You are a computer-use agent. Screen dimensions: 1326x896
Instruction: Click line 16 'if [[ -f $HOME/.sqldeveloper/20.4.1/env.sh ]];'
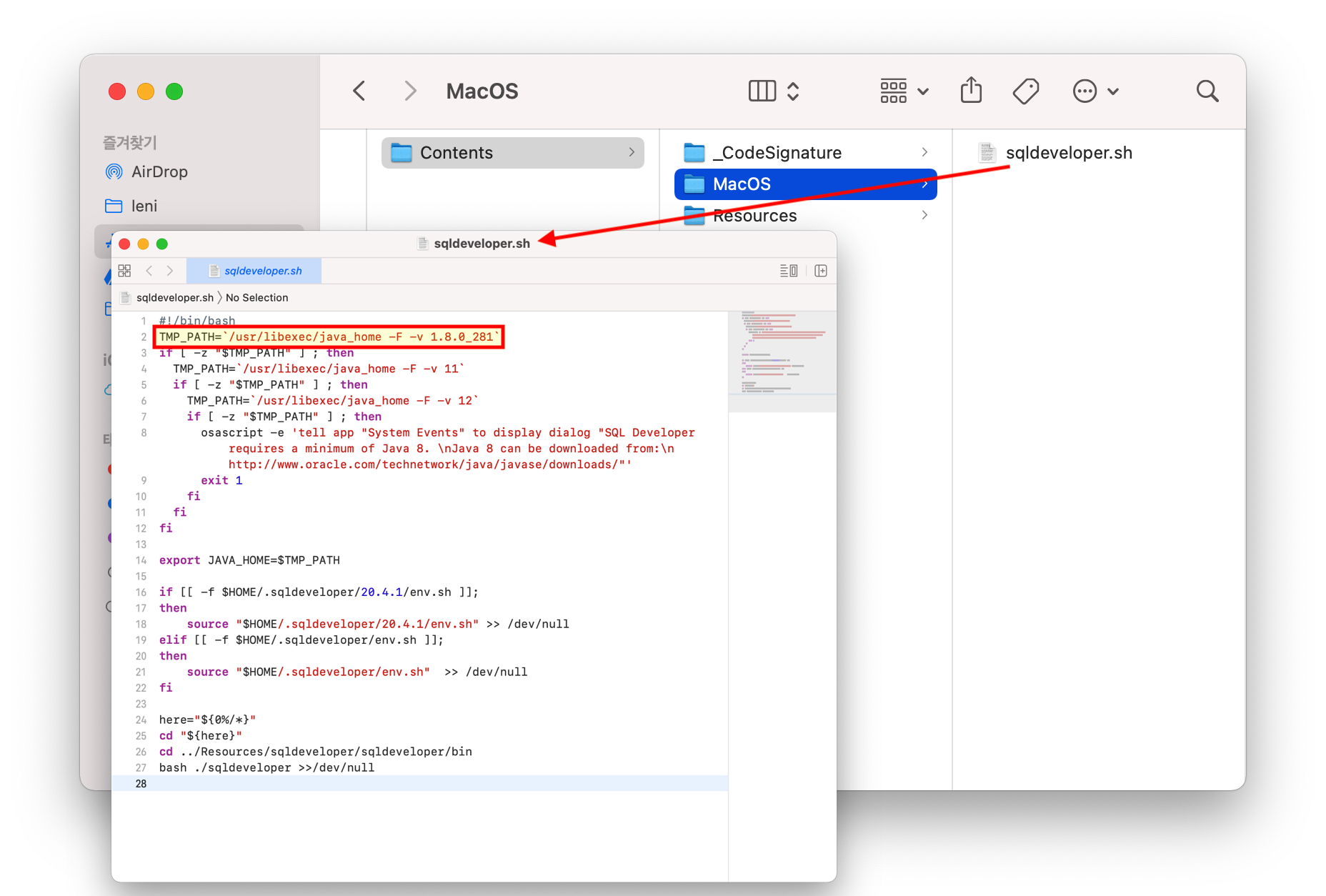point(319,592)
